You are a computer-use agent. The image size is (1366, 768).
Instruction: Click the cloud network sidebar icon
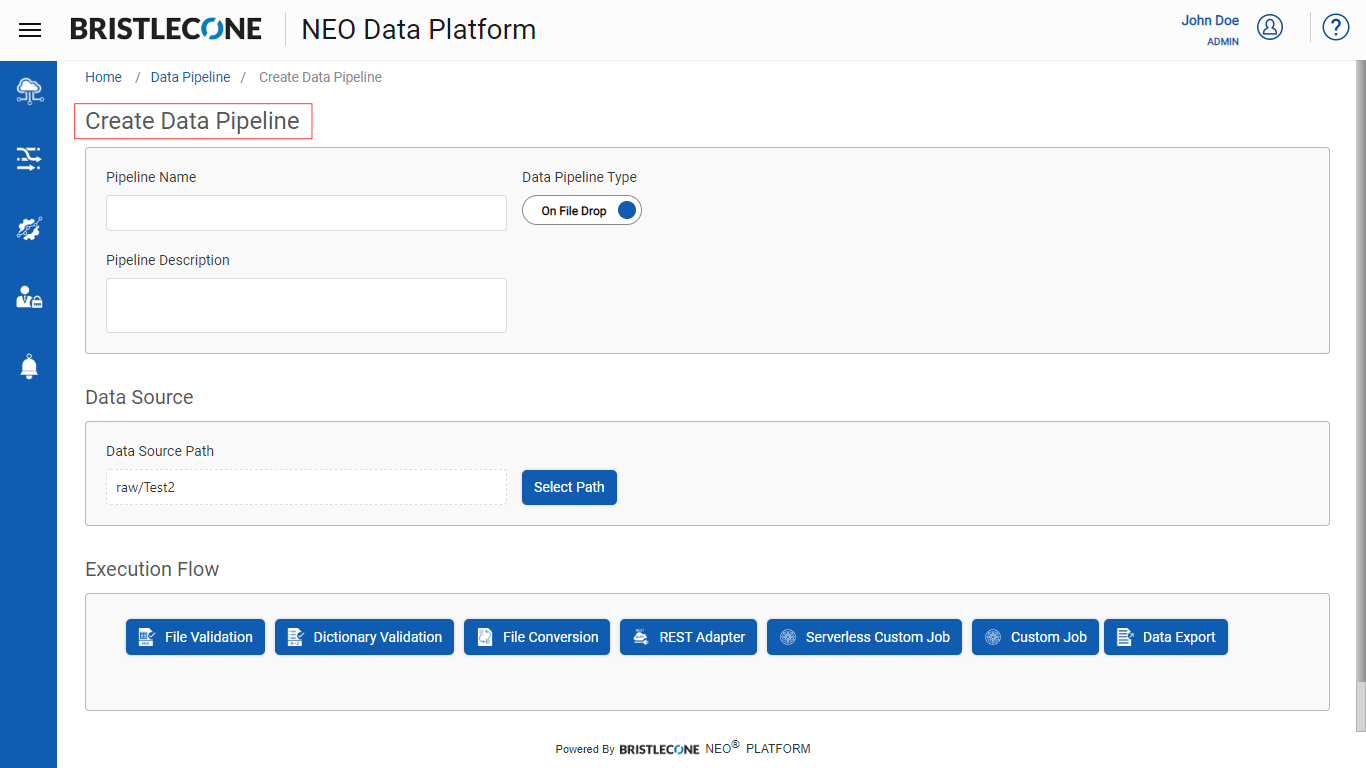click(29, 91)
